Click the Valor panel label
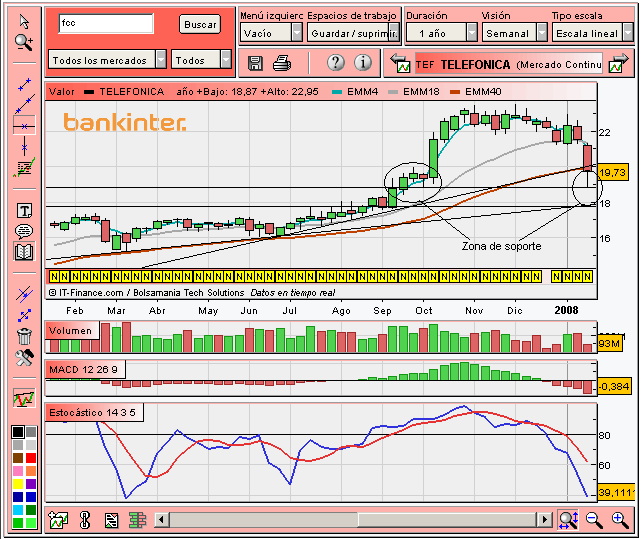Viewport: 641px width, 539px height. (x=61, y=92)
